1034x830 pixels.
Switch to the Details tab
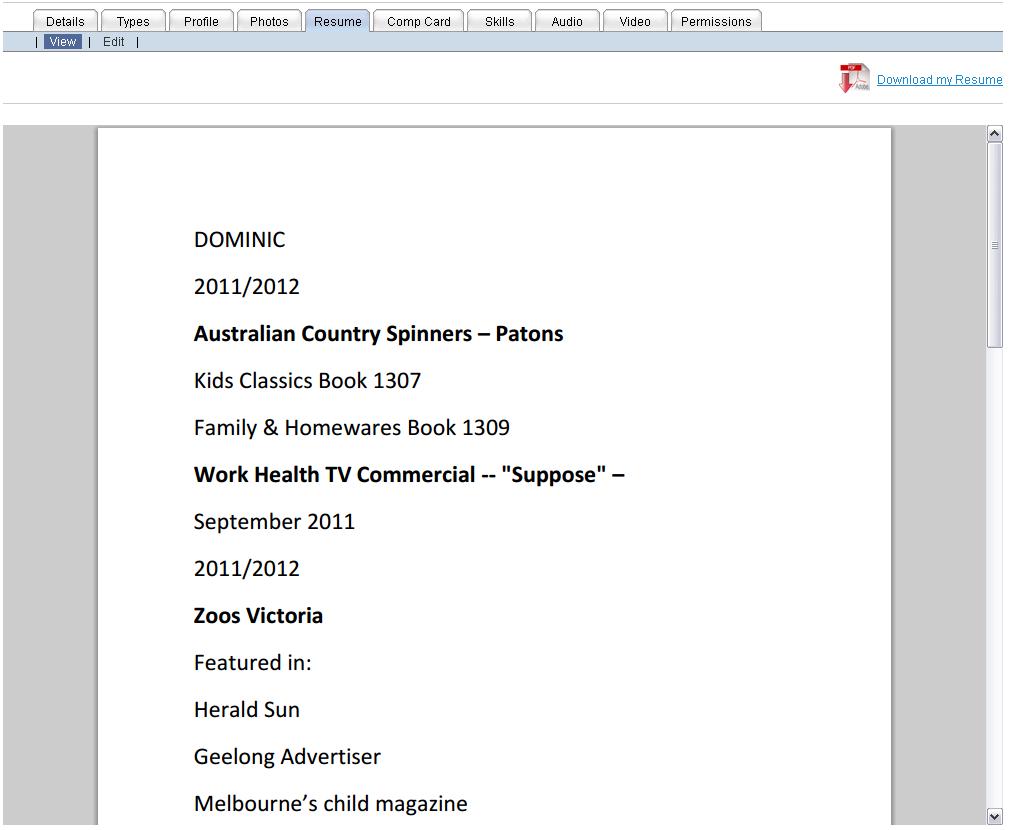tap(65, 21)
